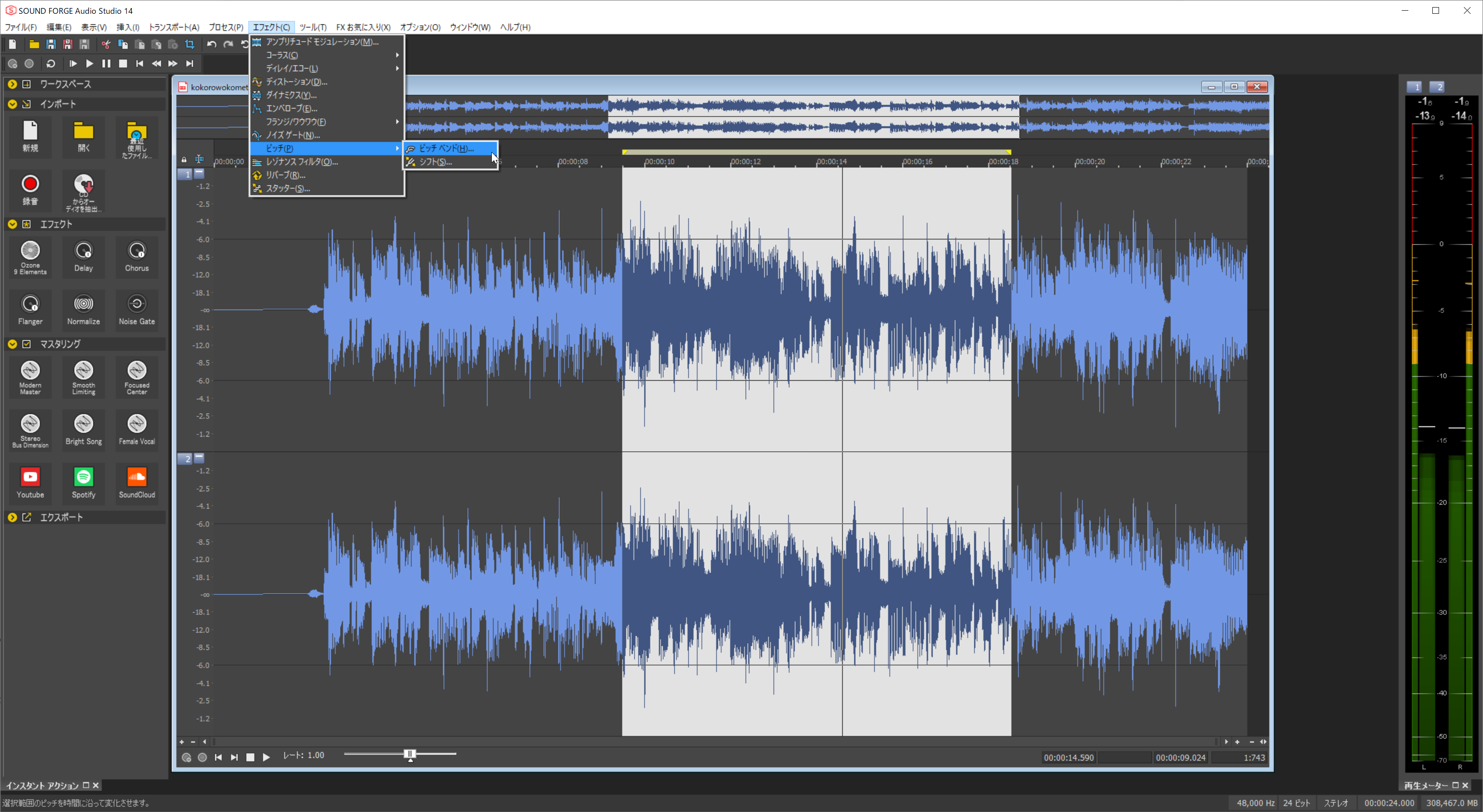
Task: Click the crop/trim toolbar icon
Action: 189,44
